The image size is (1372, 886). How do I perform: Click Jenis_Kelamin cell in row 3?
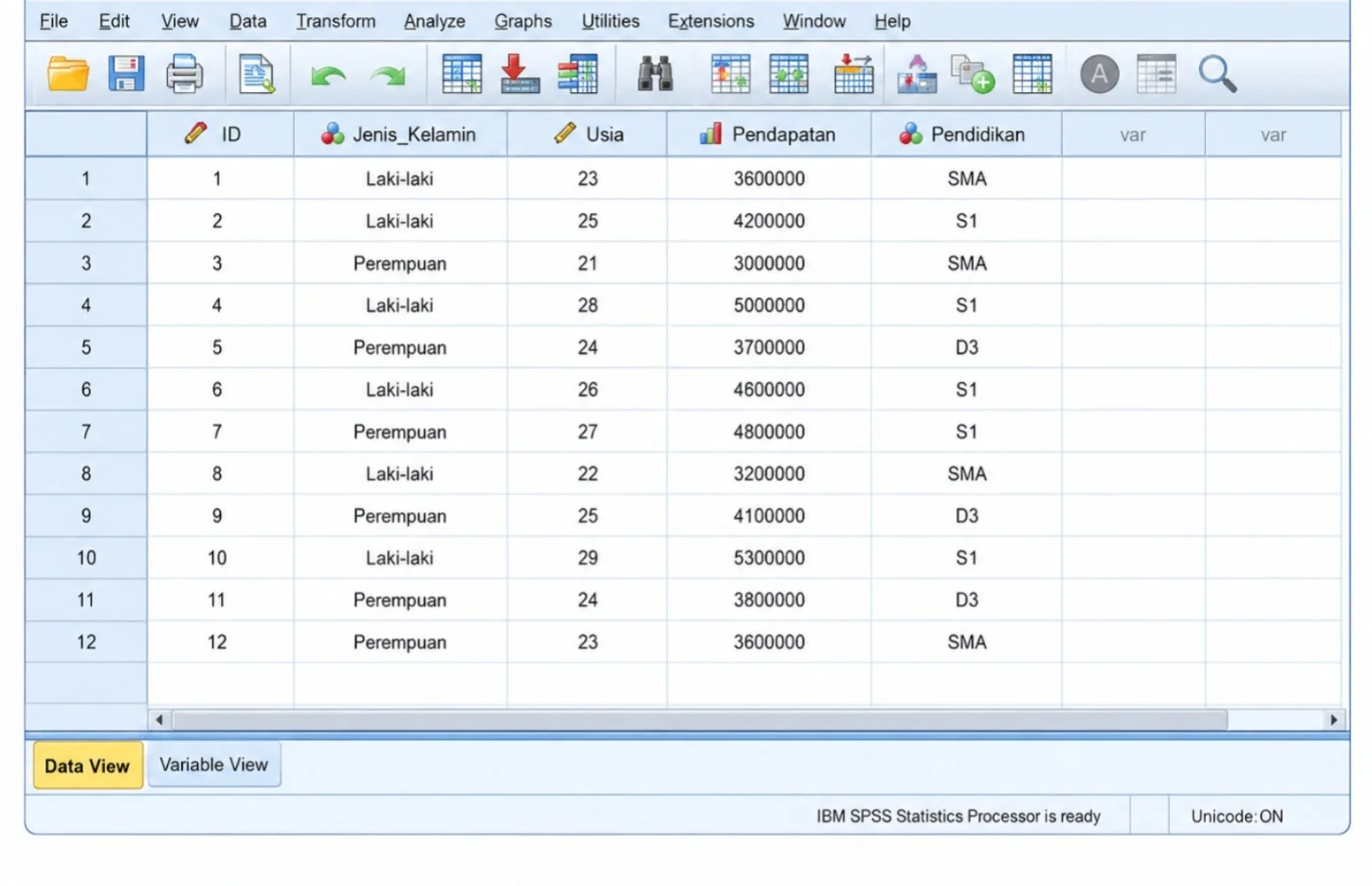click(x=400, y=263)
